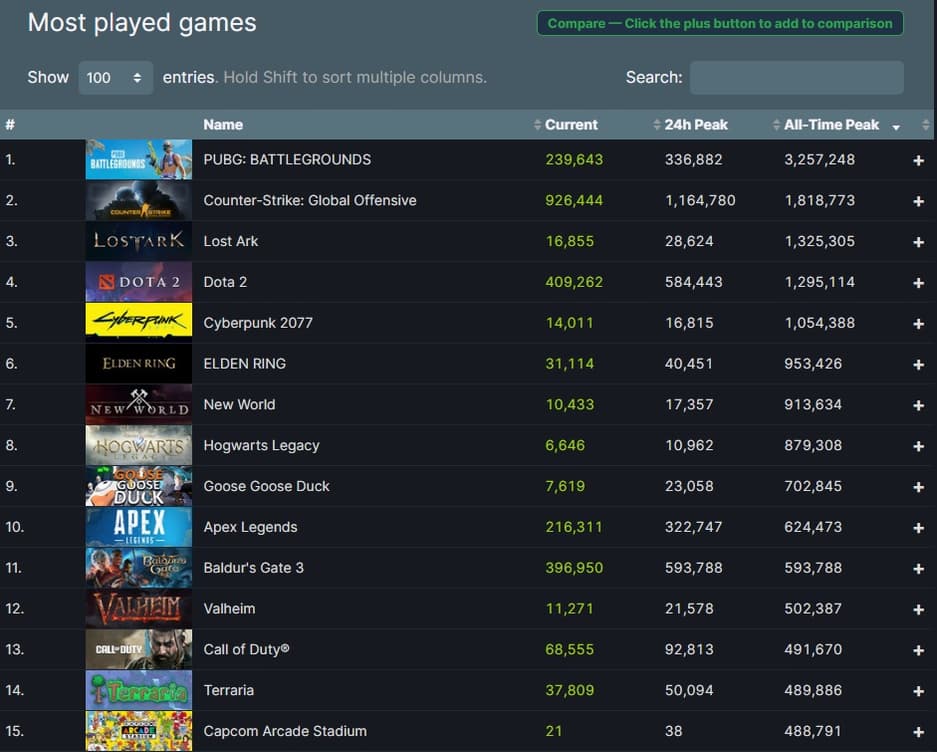Sort table by 24h Peak column
The height and width of the screenshot is (752, 937).
click(x=696, y=124)
